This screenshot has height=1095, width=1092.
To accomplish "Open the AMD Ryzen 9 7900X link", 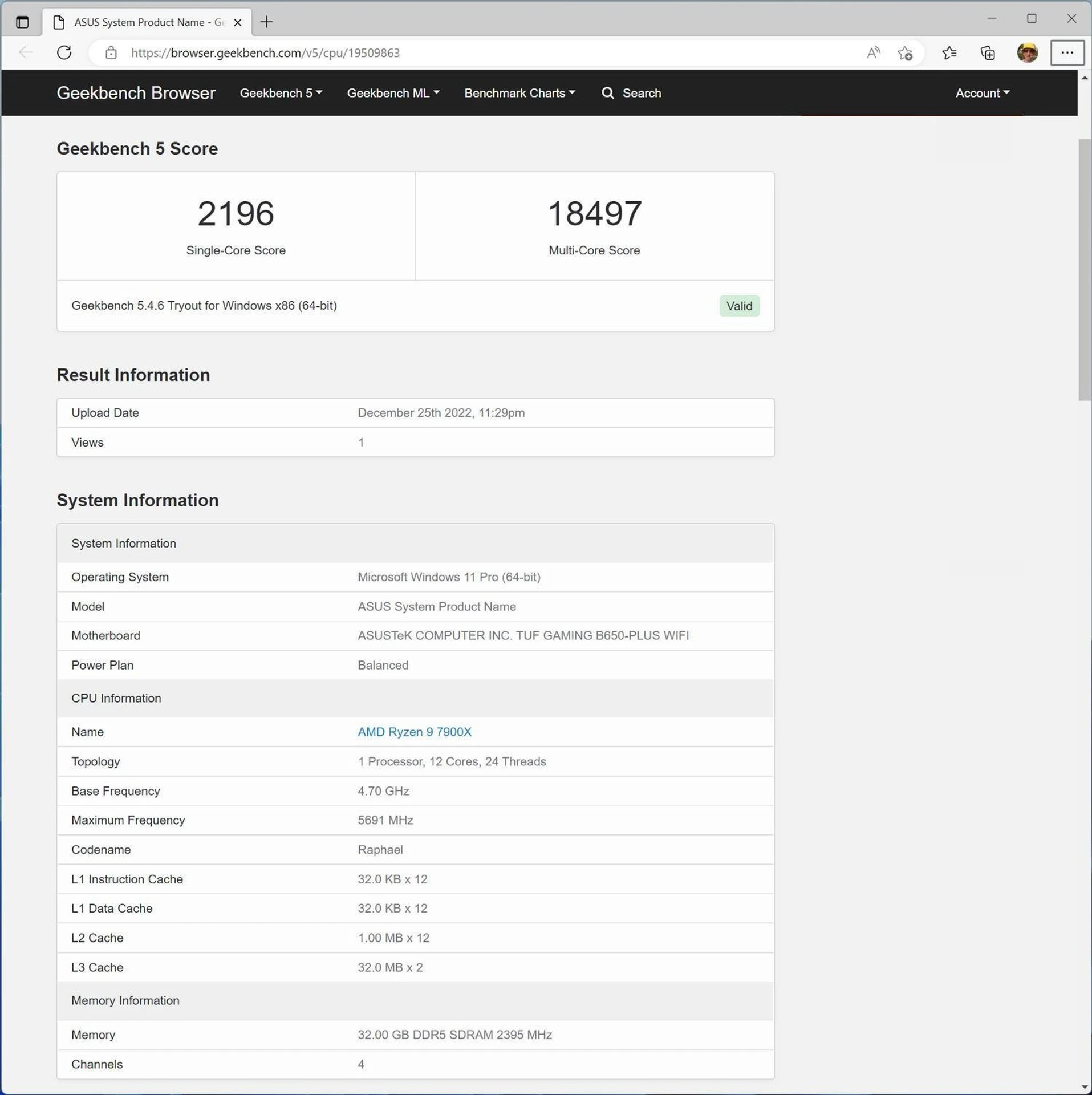I will [x=414, y=732].
